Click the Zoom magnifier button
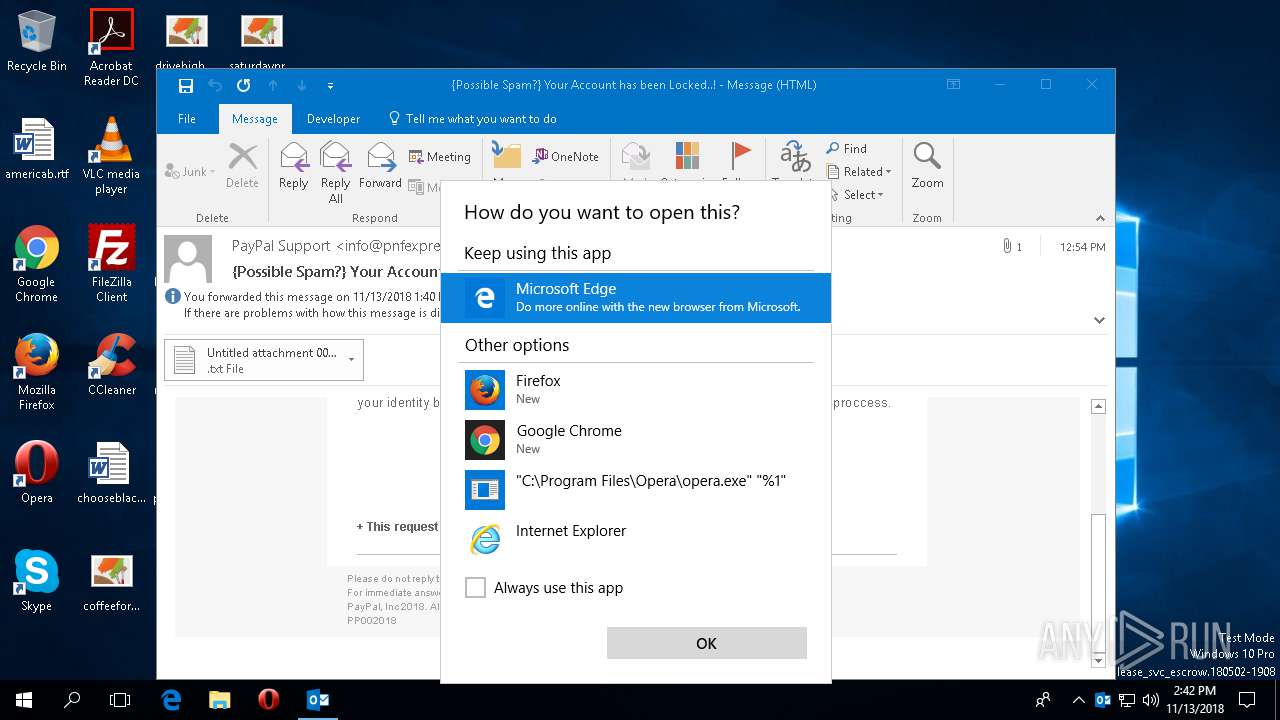The width and height of the screenshot is (1280, 720). (927, 166)
